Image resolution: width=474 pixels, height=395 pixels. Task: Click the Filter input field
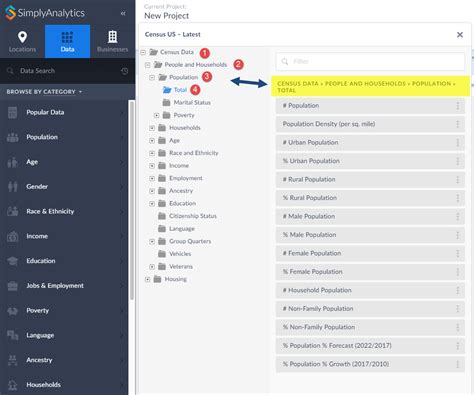[x=370, y=61]
